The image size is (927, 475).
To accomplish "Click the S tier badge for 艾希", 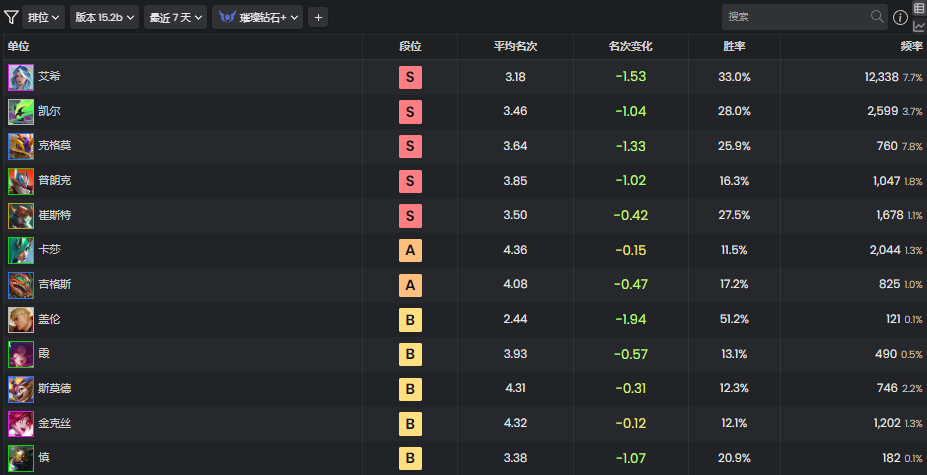I will pyautogui.click(x=410, y=77).
